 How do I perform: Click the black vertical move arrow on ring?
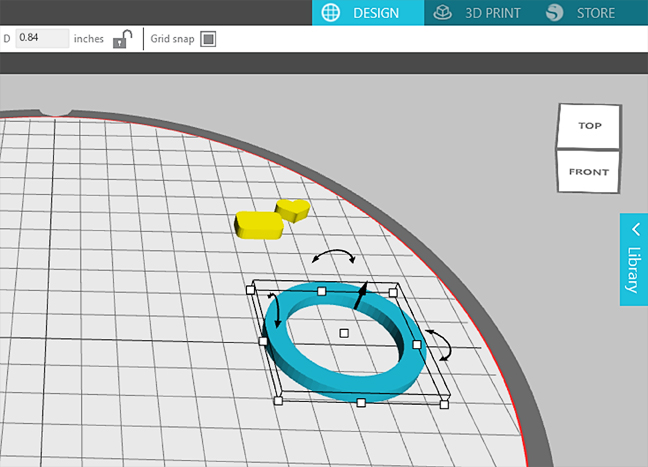tap(361, 295)
